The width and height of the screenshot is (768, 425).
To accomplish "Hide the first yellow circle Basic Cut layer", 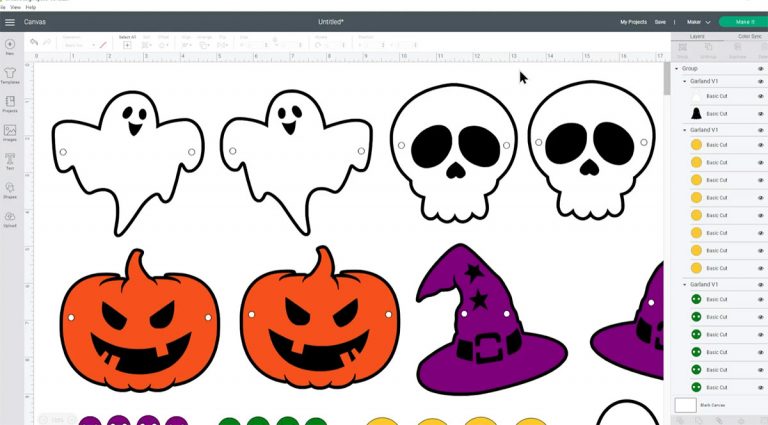I will (761, 145).
